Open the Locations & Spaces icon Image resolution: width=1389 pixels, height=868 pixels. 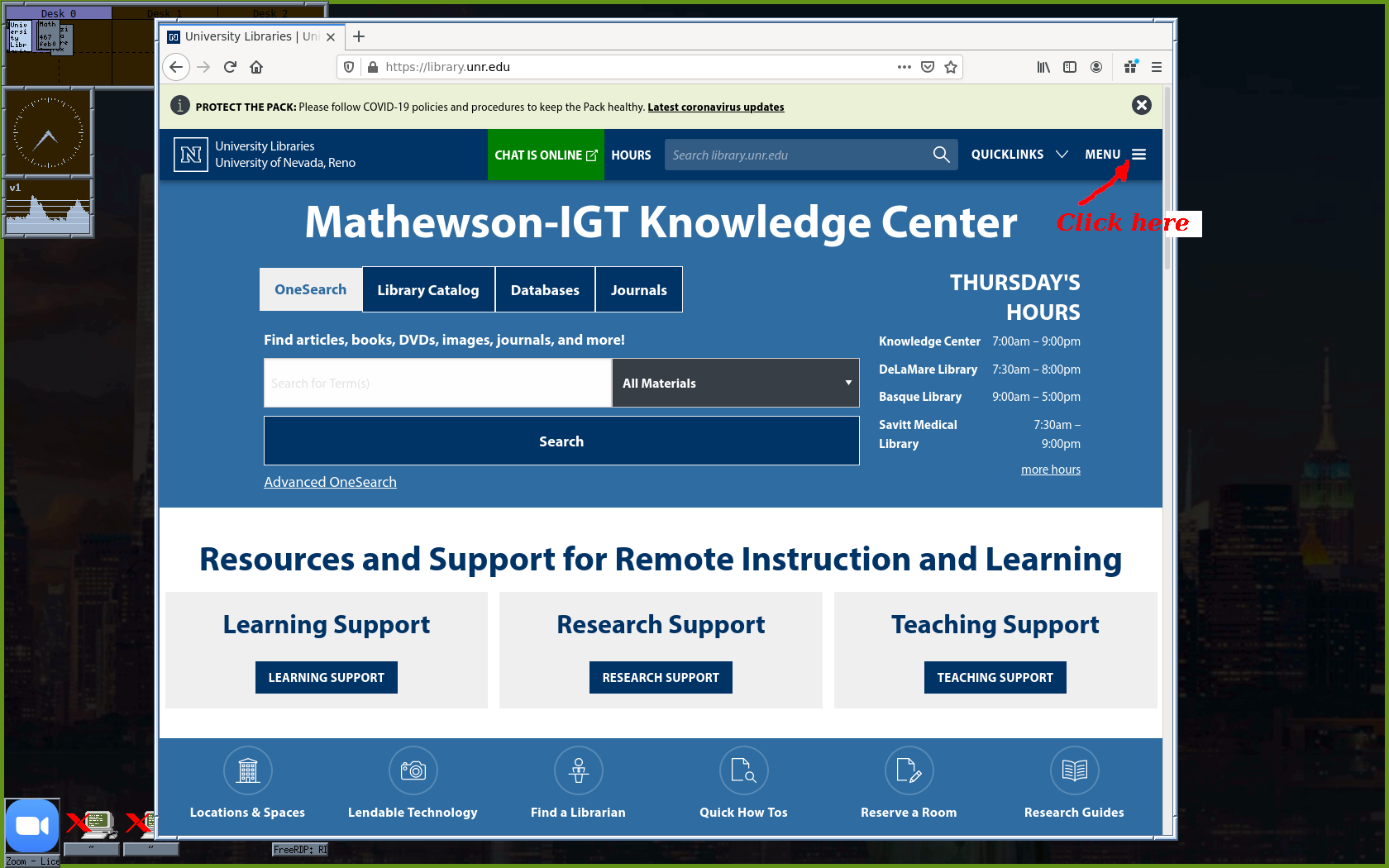point(247,770)
